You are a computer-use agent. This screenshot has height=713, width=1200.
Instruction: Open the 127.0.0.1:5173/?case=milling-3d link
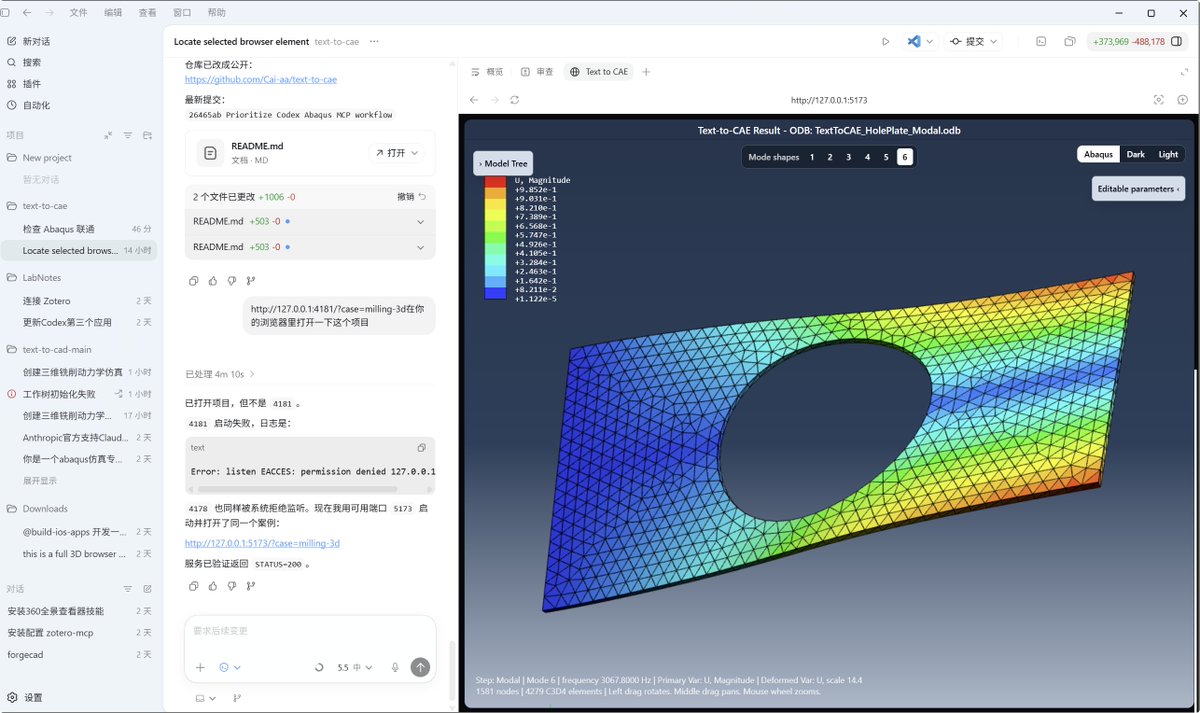point(262,543)
